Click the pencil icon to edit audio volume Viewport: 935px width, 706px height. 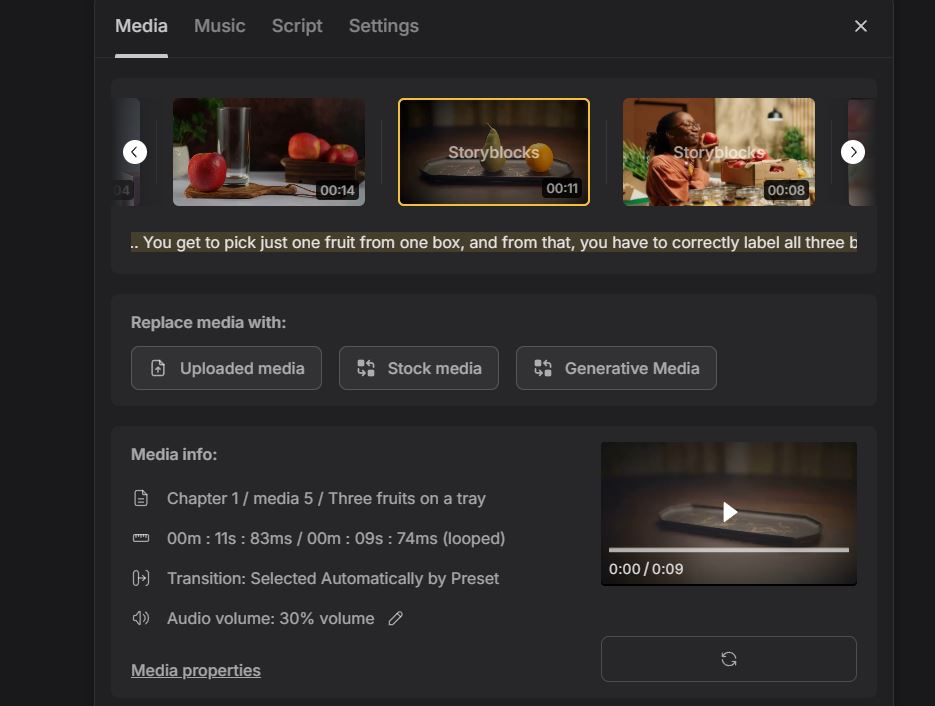pos(396,619)
